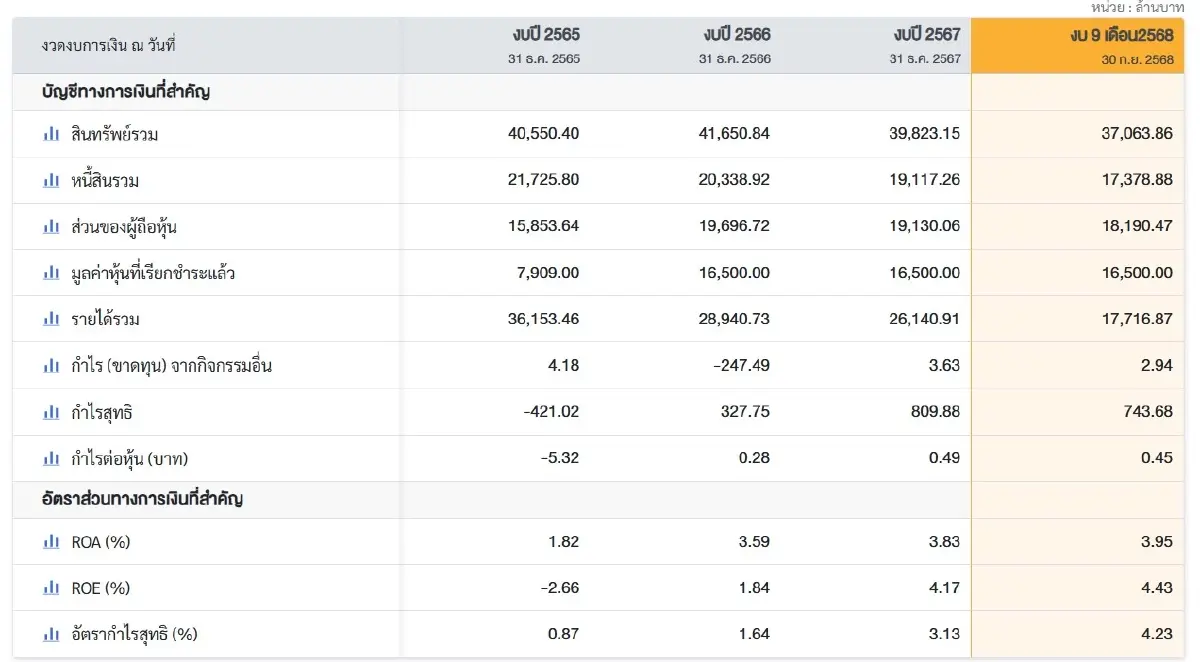Select the งบปี 2565 column header

[x=543, y=36]
